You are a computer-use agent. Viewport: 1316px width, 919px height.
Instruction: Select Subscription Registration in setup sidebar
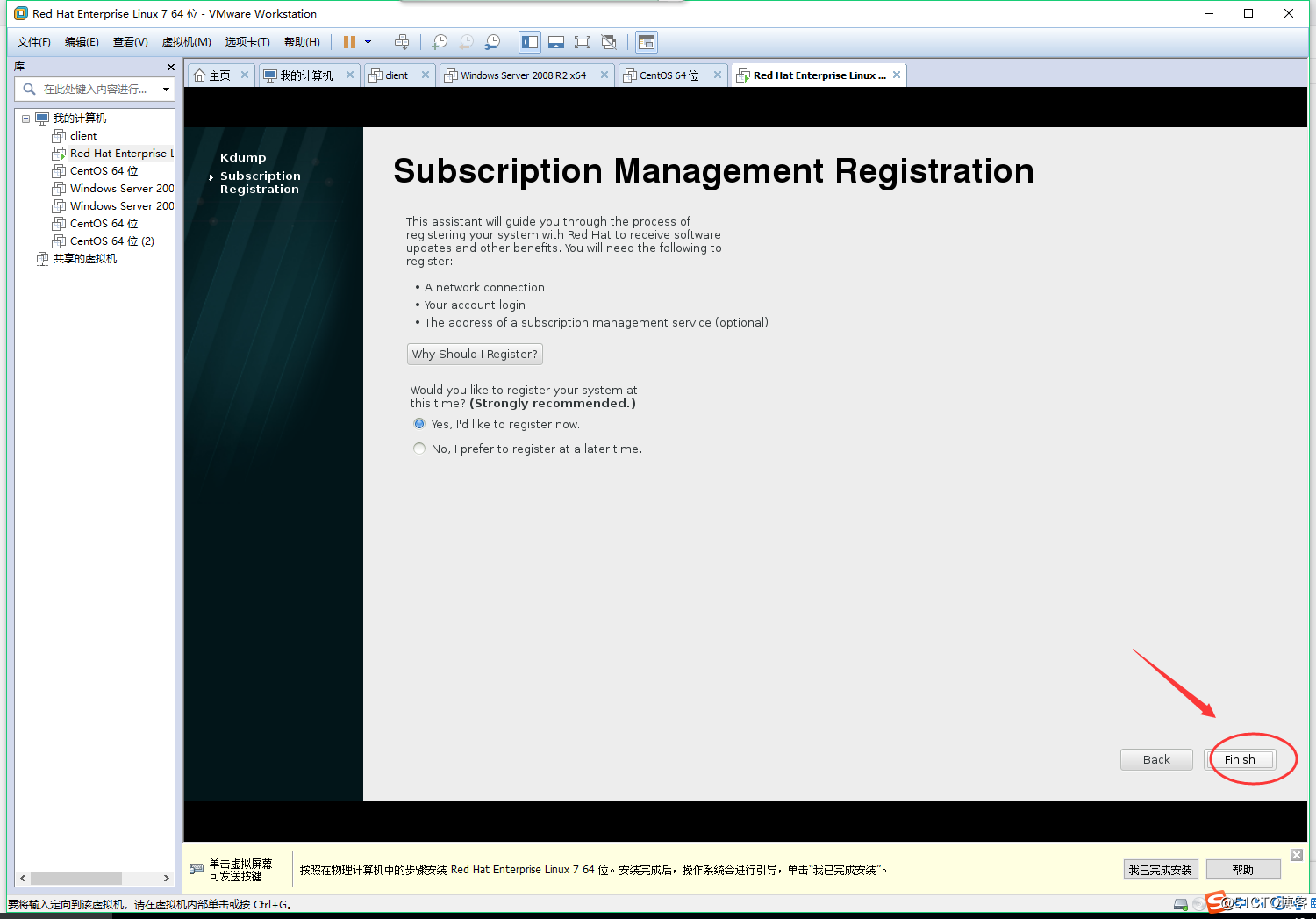[x=260, y=183]
